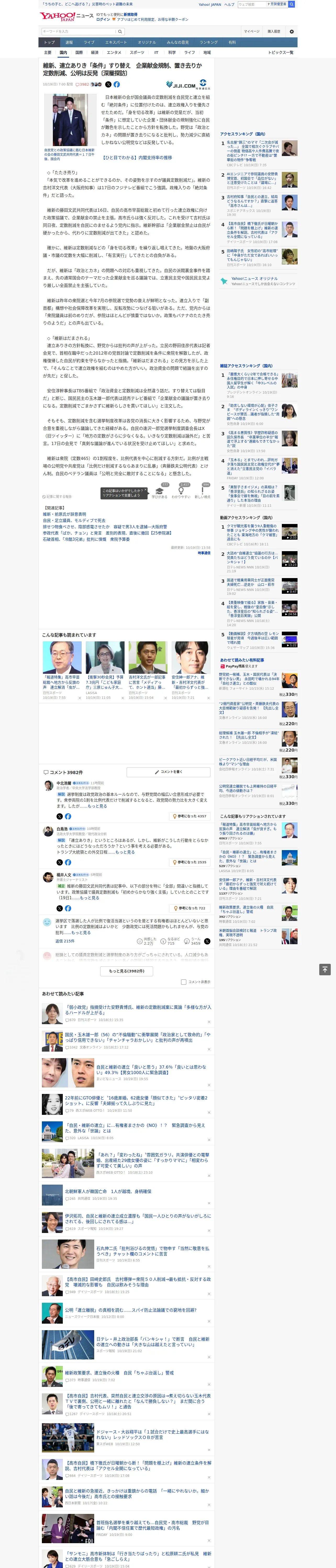Open settings gear icon near purchase history
336x1568 pixels.
(x=292, y=32)
